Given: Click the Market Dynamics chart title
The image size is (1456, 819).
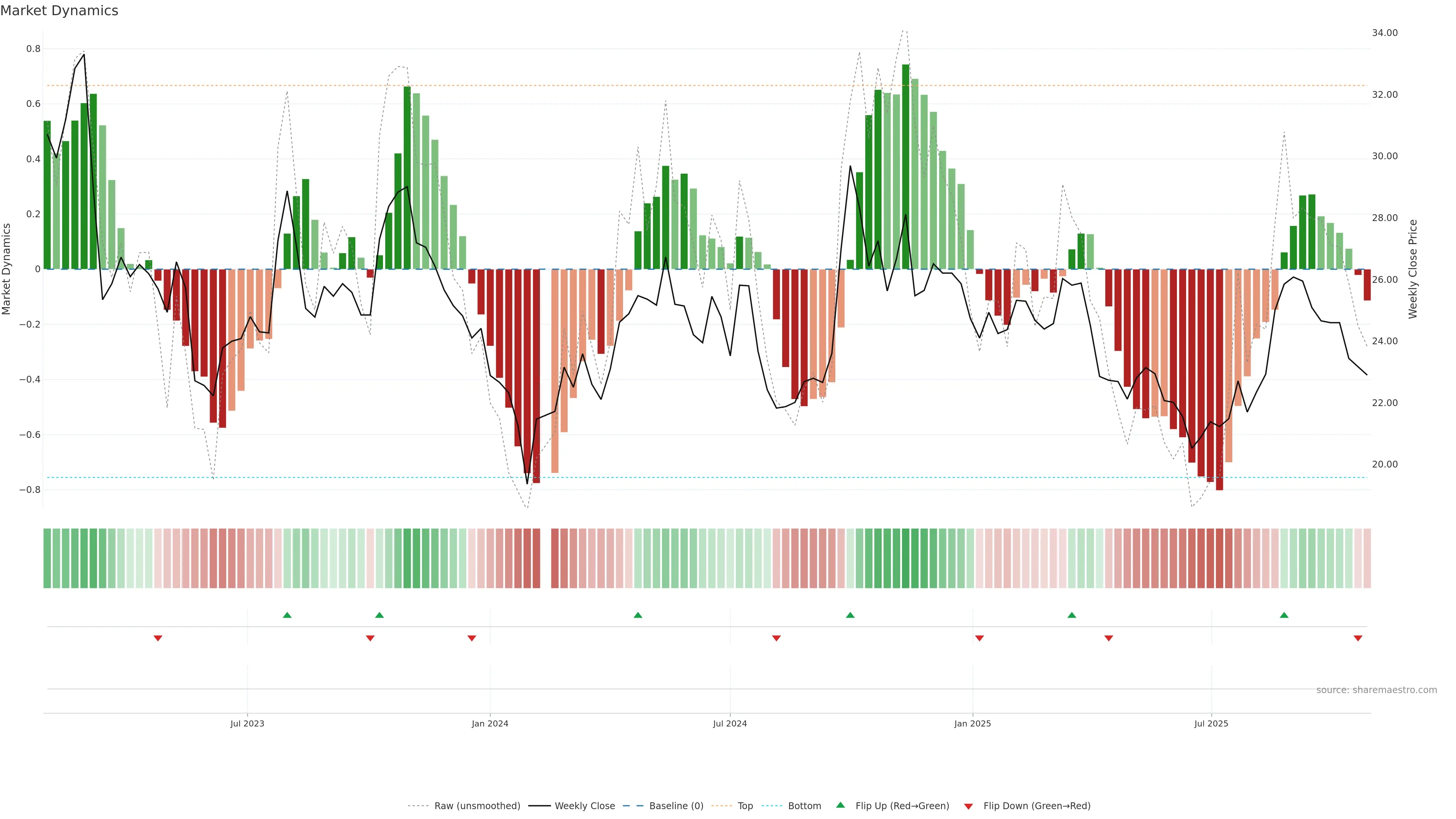Looking at the screenshot, I should pyautogui.click(x=60, y=11).
